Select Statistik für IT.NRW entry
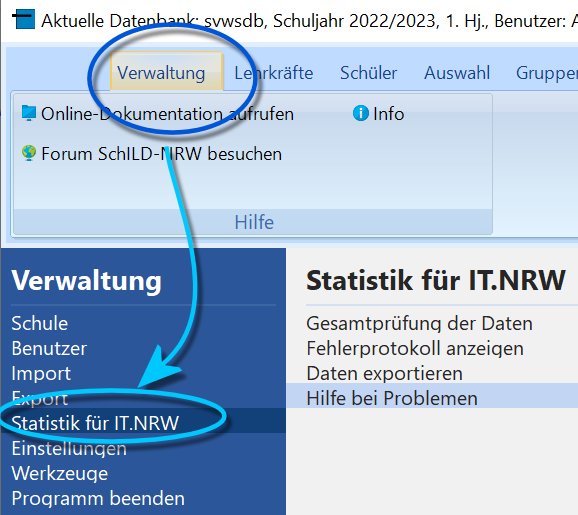578x515 pixels. point(143,423)
